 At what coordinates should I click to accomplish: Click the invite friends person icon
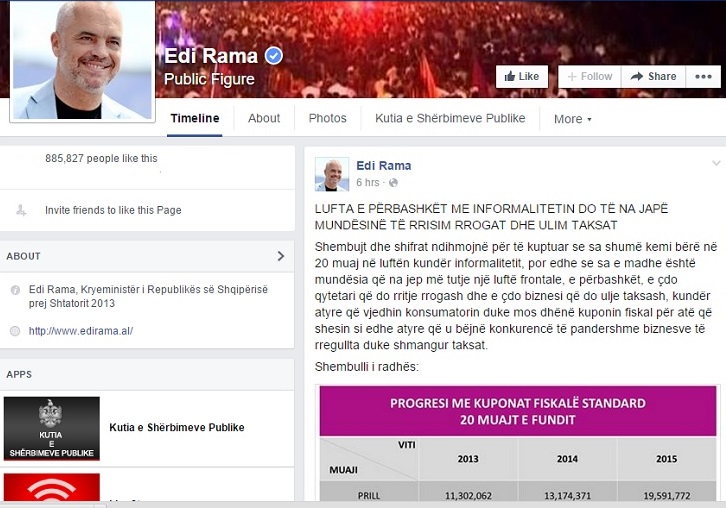(21, 210)
